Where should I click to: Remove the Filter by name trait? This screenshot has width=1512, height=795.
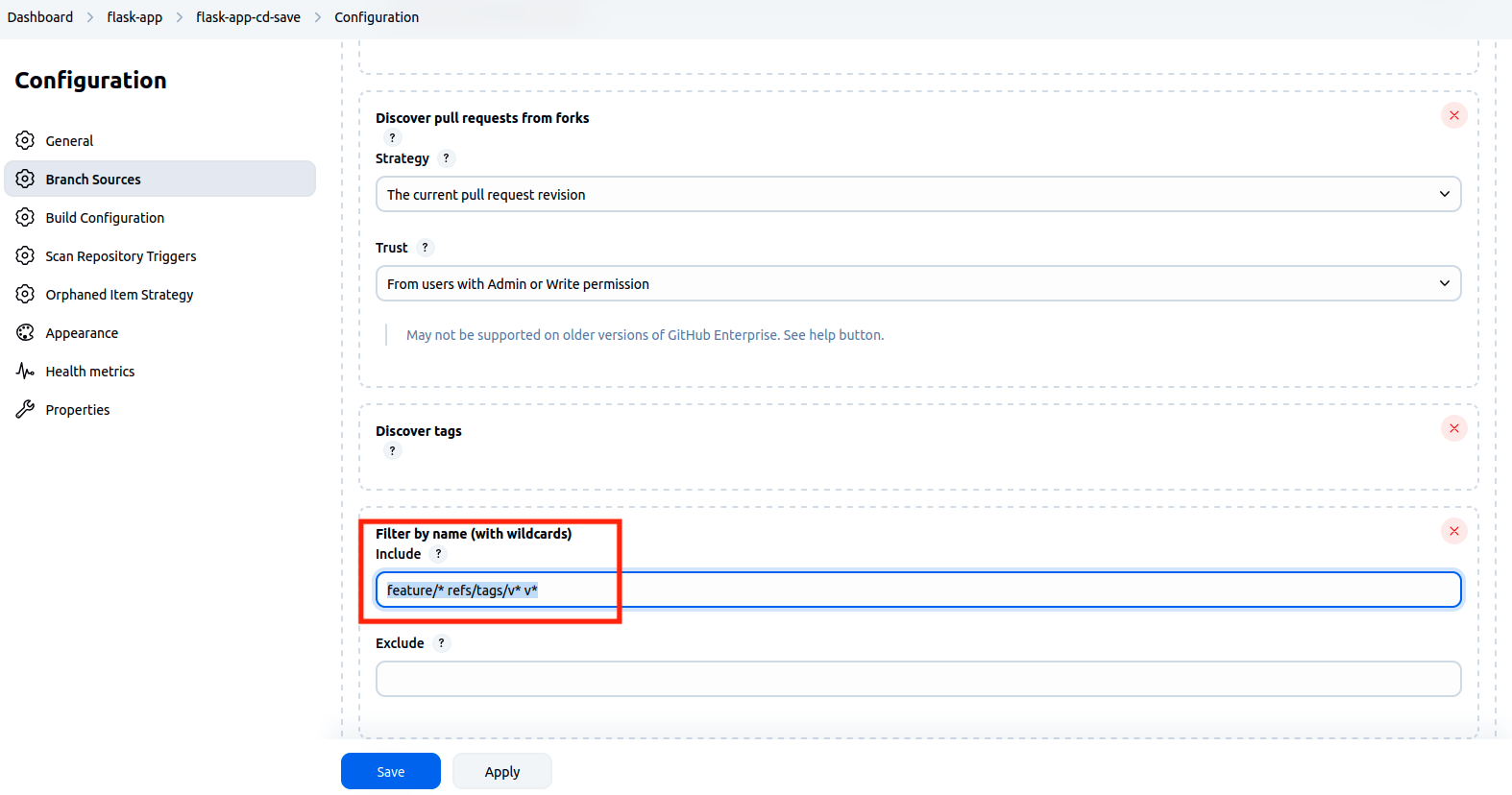(1453, 531)
